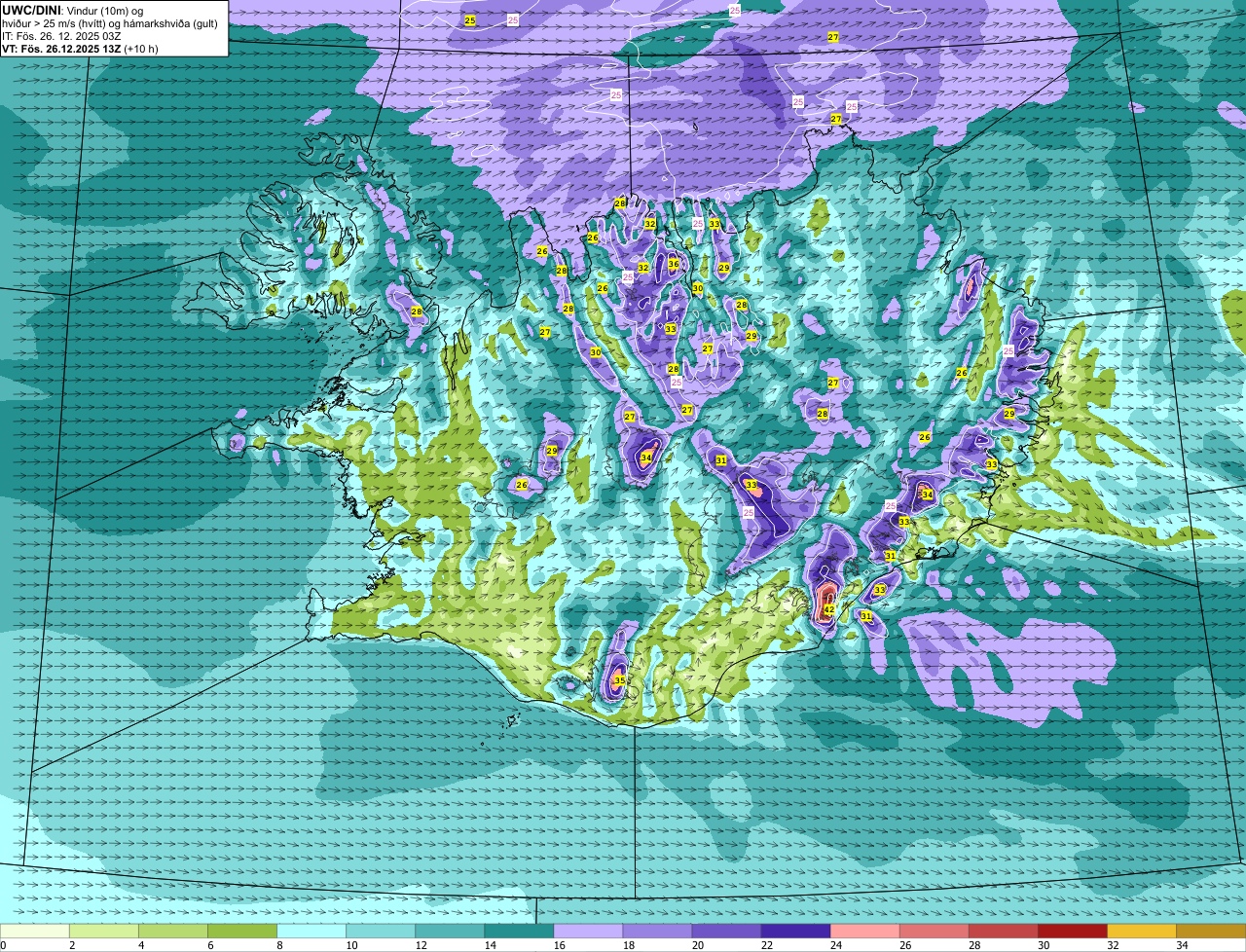
Task: Click the yellow gust label reading 36
Action: (x=673, y=264)
